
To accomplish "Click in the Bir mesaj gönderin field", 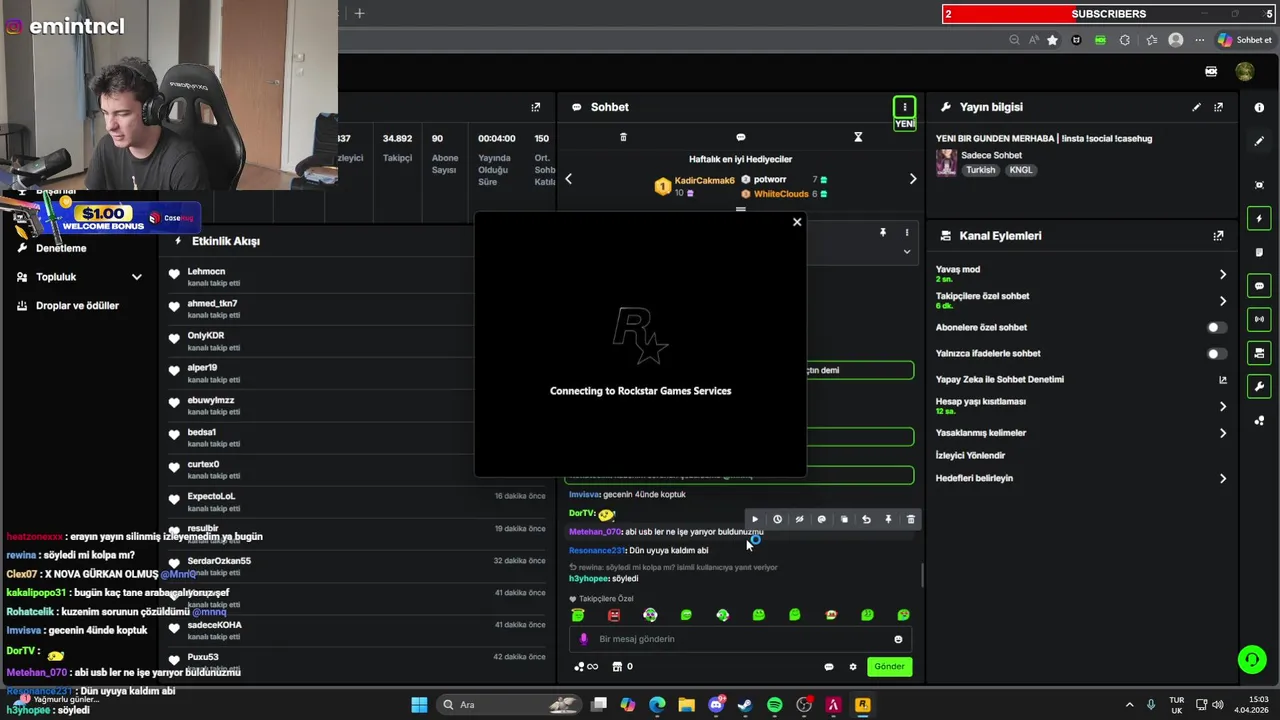I will coord(740,639).
